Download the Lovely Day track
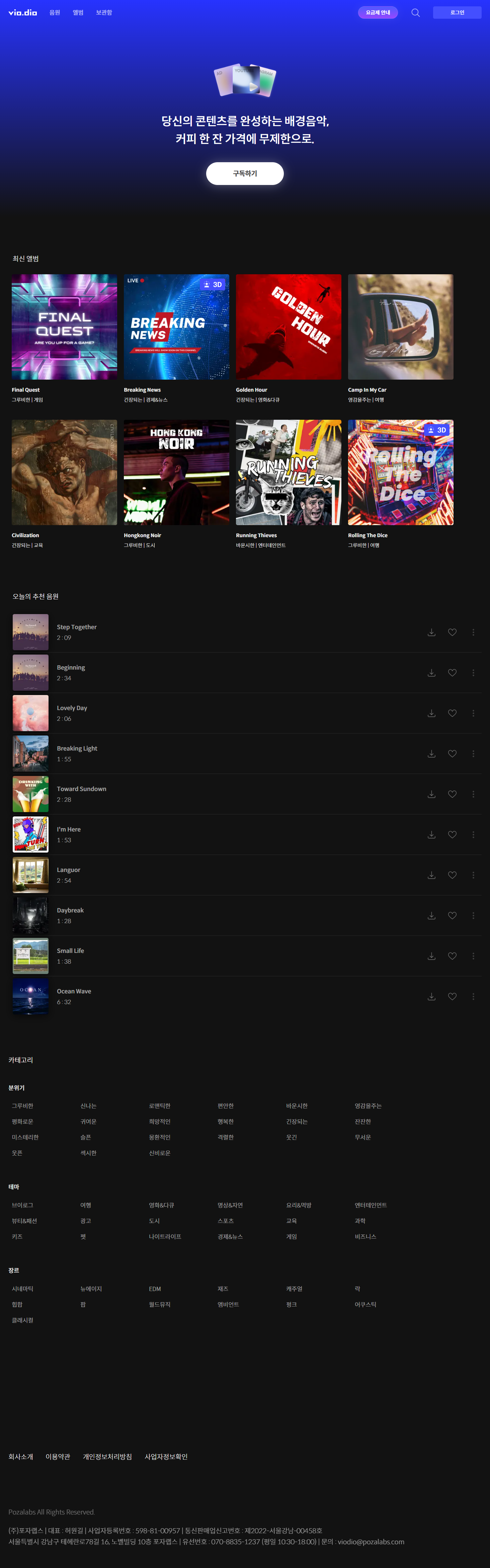490x1568 pixels. click(431, 713)
